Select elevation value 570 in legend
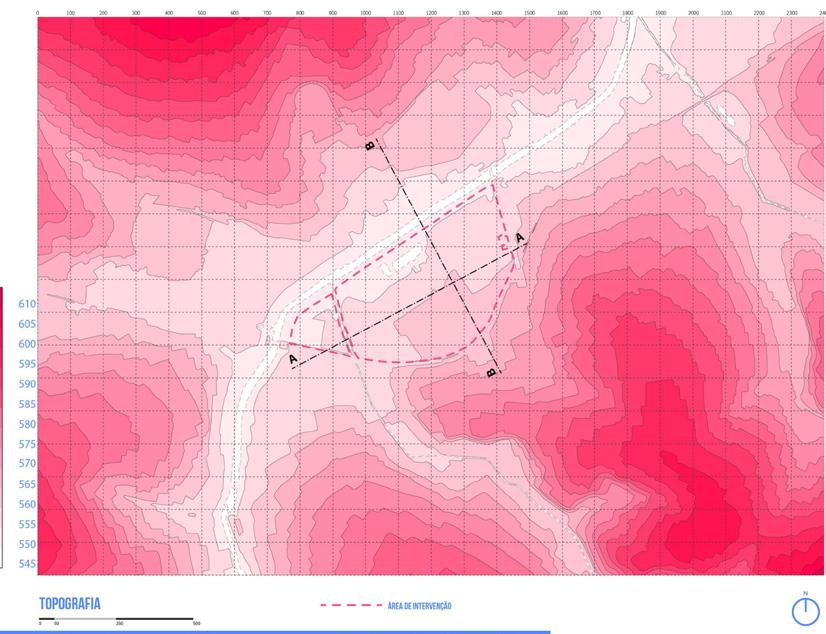 point(27,463)
